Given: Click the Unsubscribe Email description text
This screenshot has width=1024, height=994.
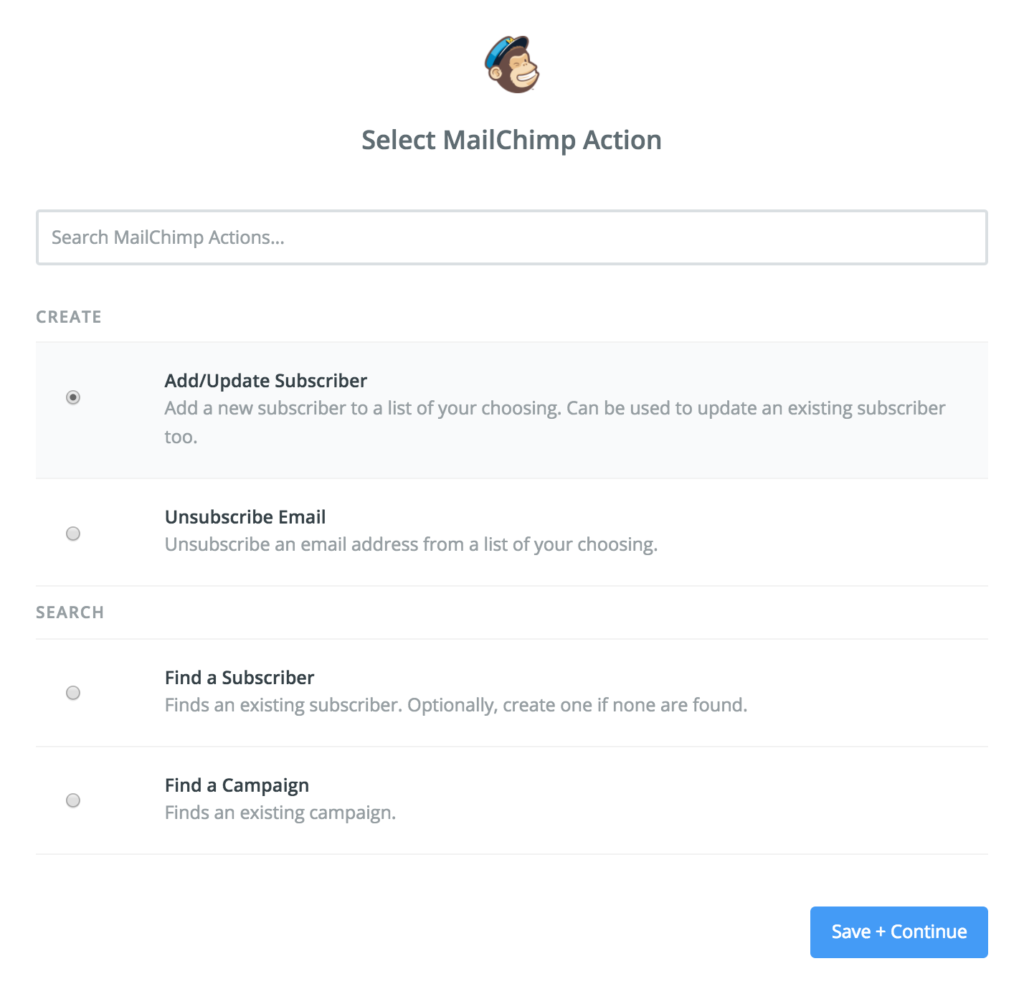Looking at the screenshot, I should 413,544.
